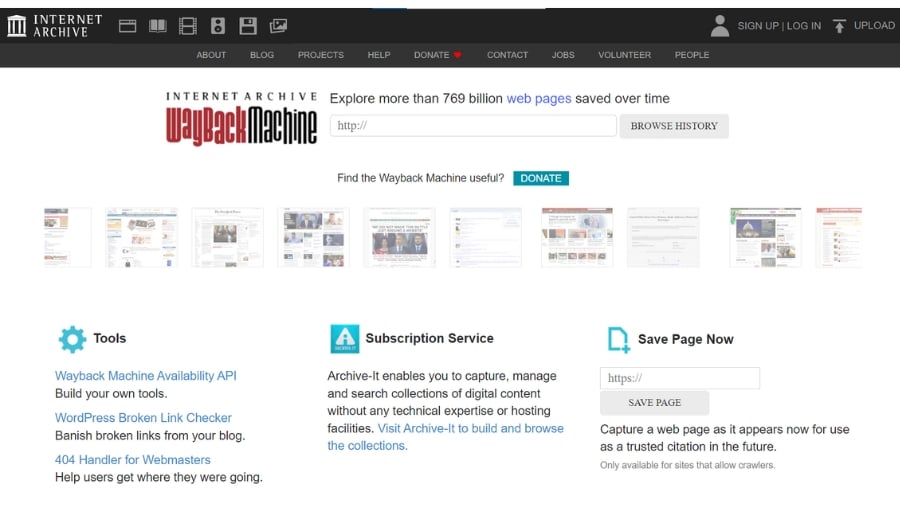
Task: Open the first archived site thumbnail
Action: coord(67,238)
